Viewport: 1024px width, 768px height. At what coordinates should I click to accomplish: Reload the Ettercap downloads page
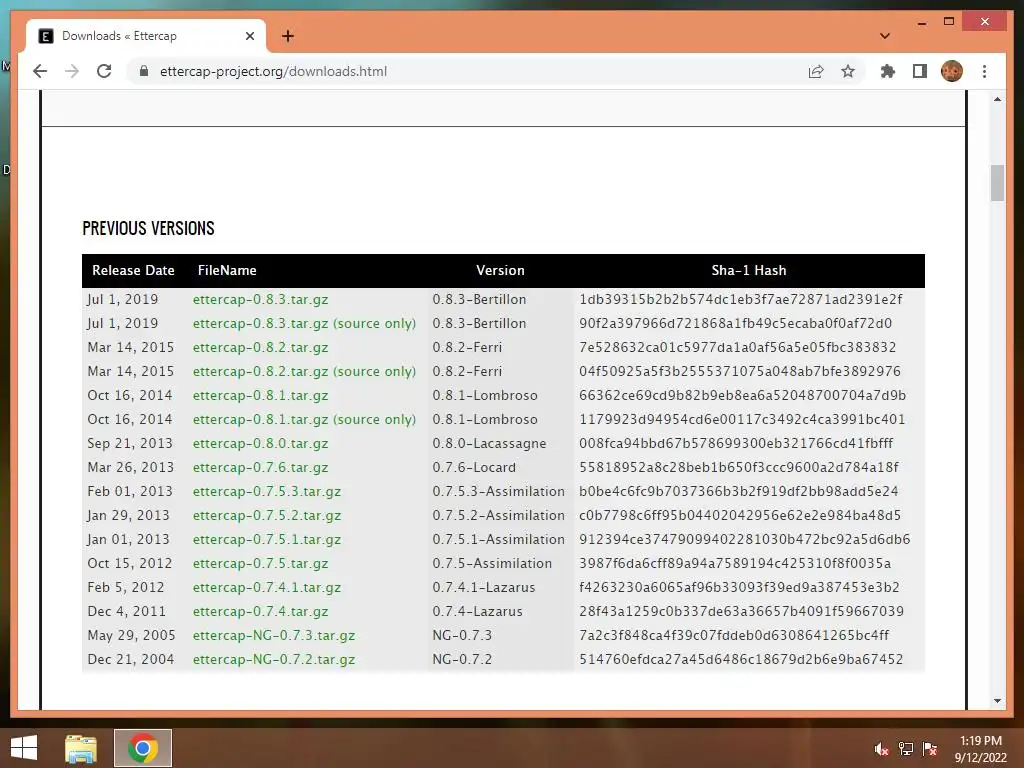[x=104, y=71]
